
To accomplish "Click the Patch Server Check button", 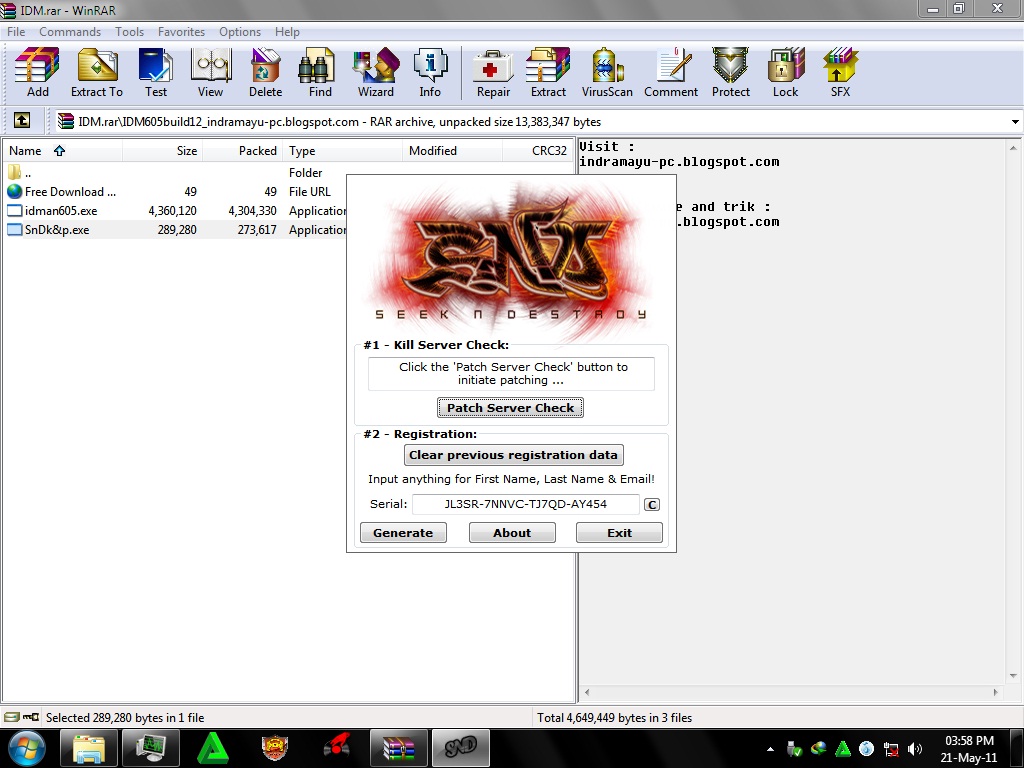I will click(510, 408).
